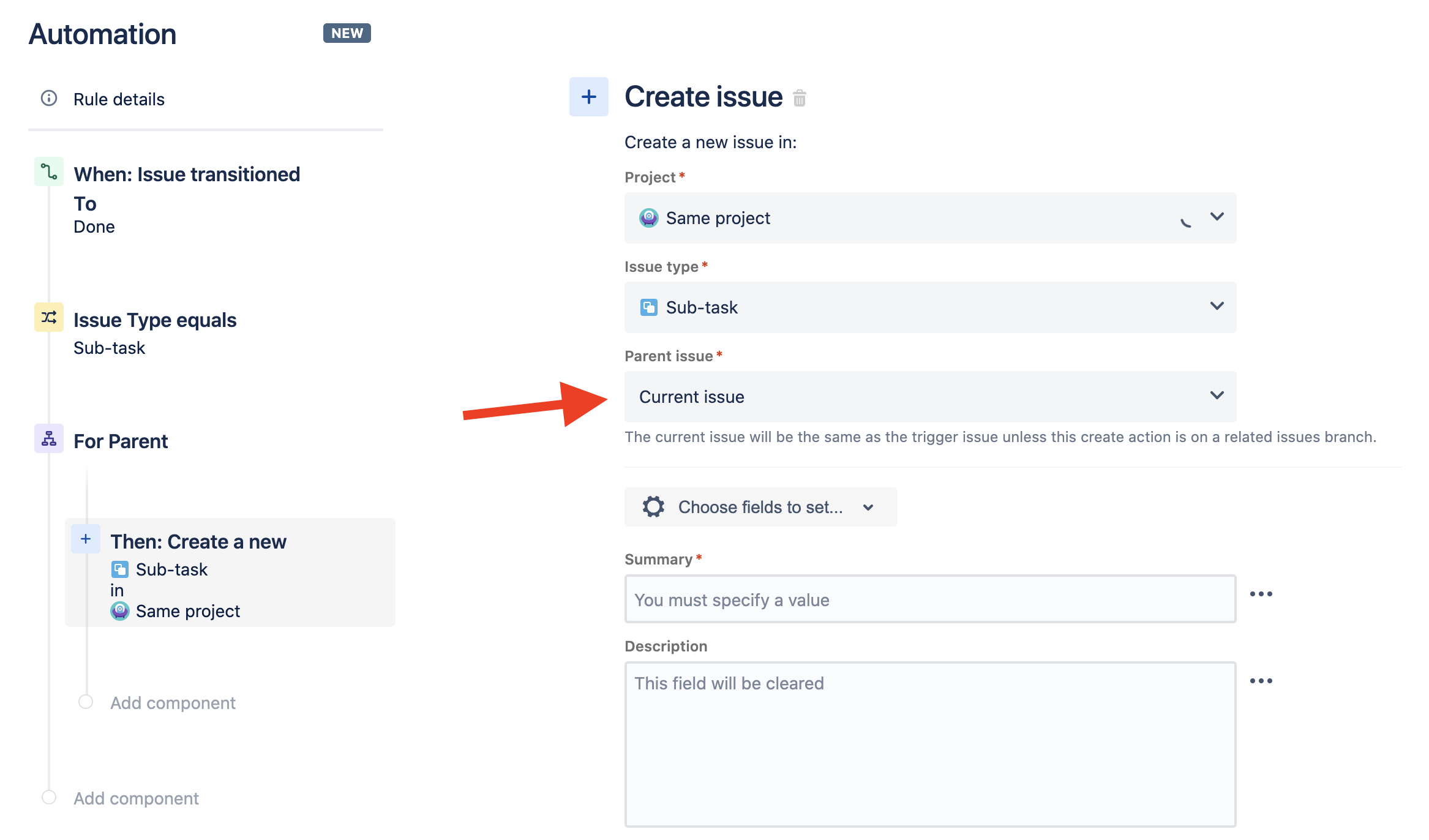Add component inside the For Parent branch

pos(173,703)
